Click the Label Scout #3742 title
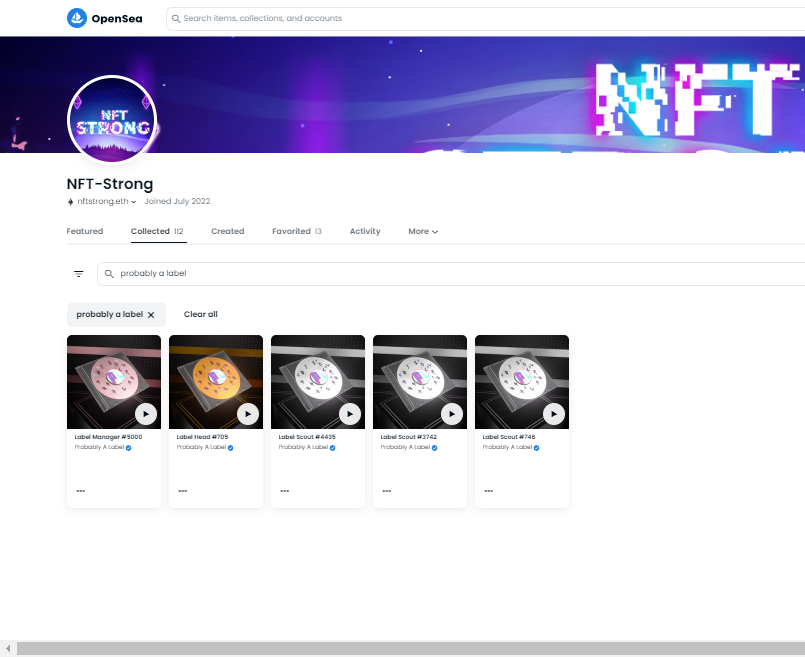This screenshot has width=805, height=657. point(409,437)
